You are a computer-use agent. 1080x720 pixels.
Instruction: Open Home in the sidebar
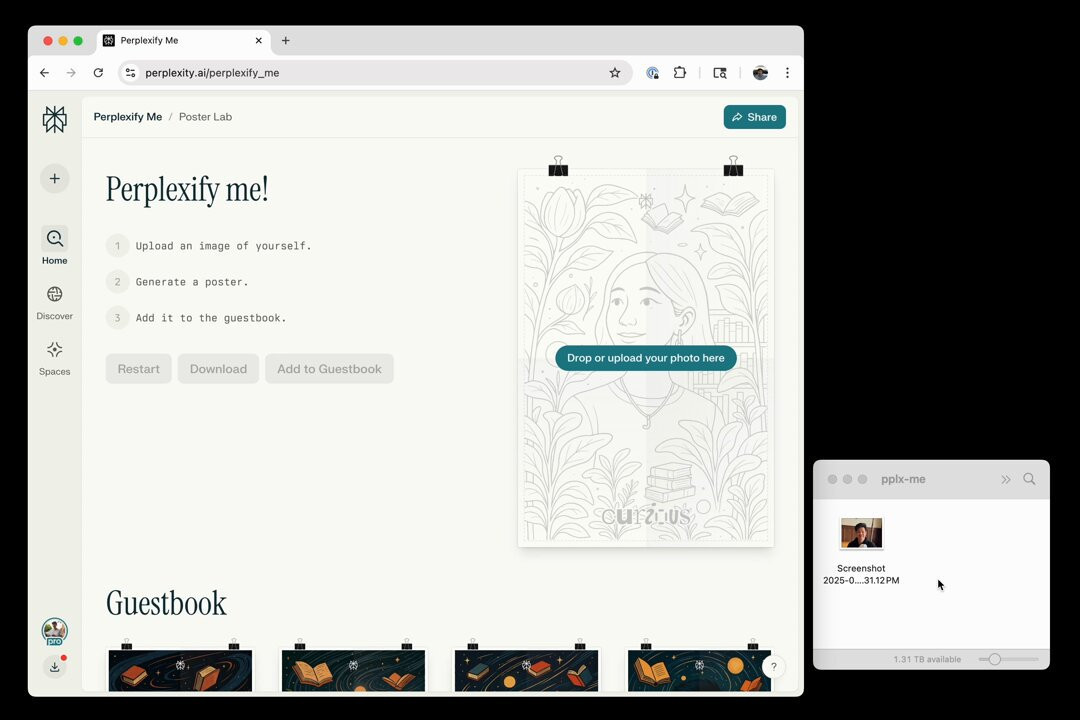(54, 246)
